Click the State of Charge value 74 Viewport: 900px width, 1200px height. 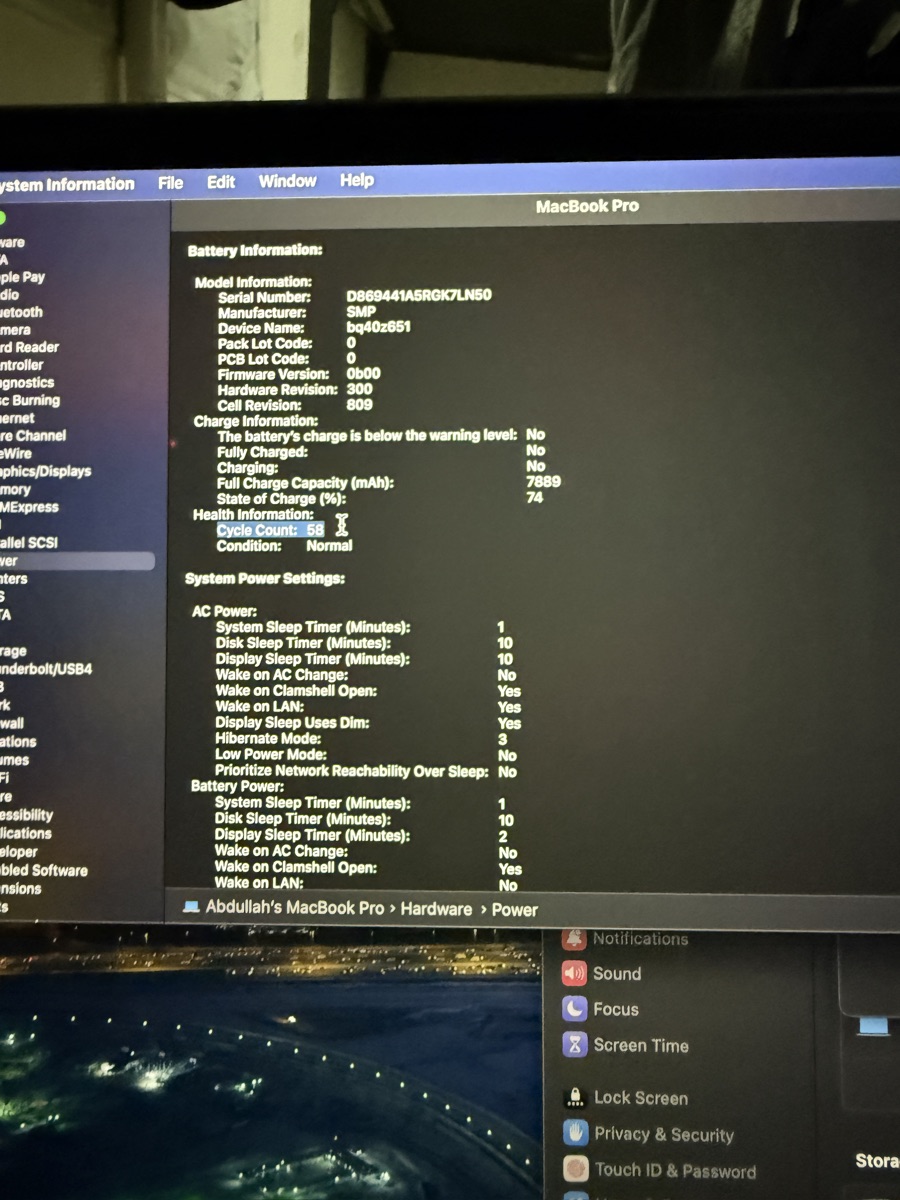(535, 497)
